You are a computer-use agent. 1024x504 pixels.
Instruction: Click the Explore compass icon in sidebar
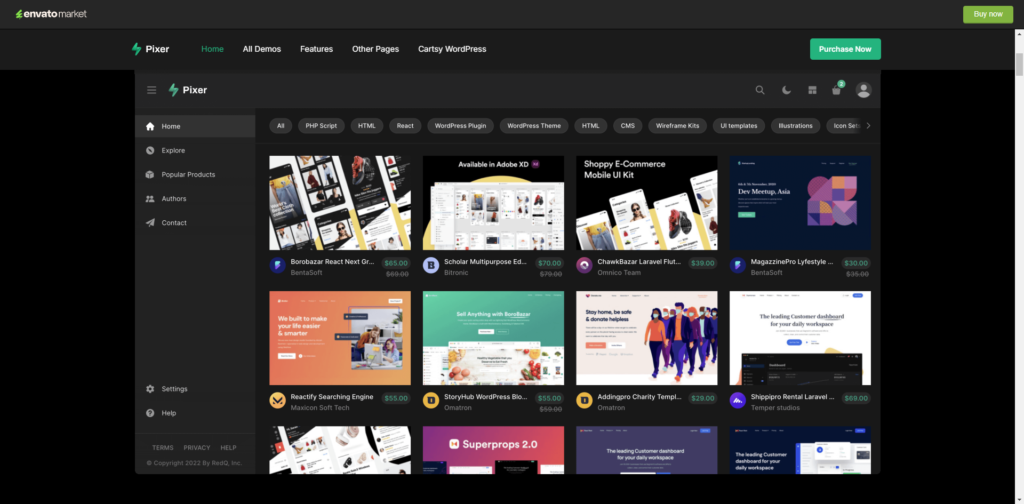pyautogui.click(x=150, y=151)
